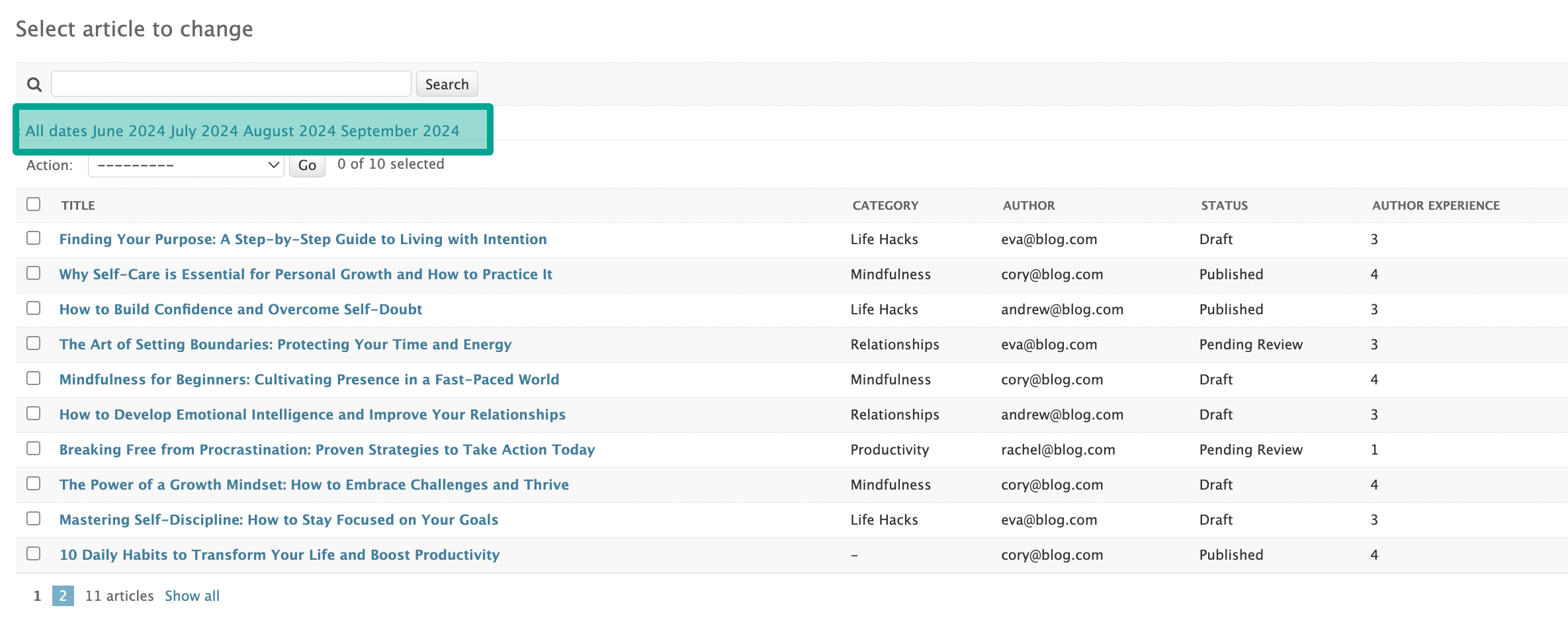Go to page 2 of articles

tap(63, 596)
